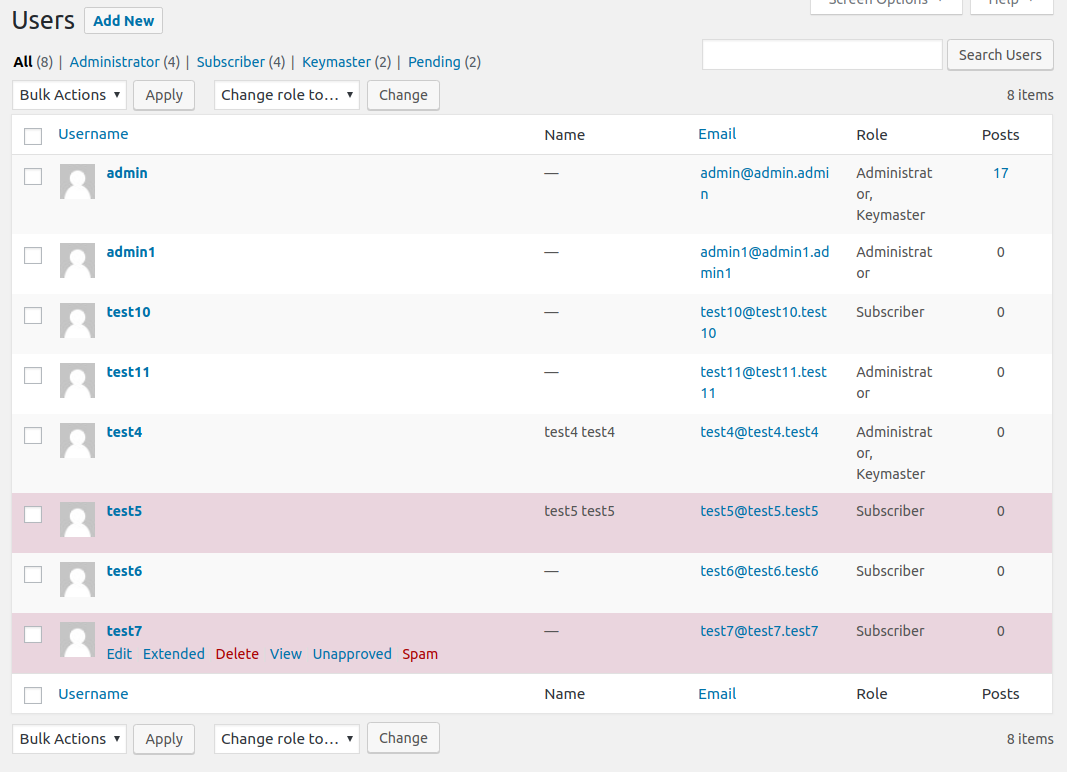1067x772 pixels.
Task: Click test7's profile avatar picture
Action: point(77,640)
